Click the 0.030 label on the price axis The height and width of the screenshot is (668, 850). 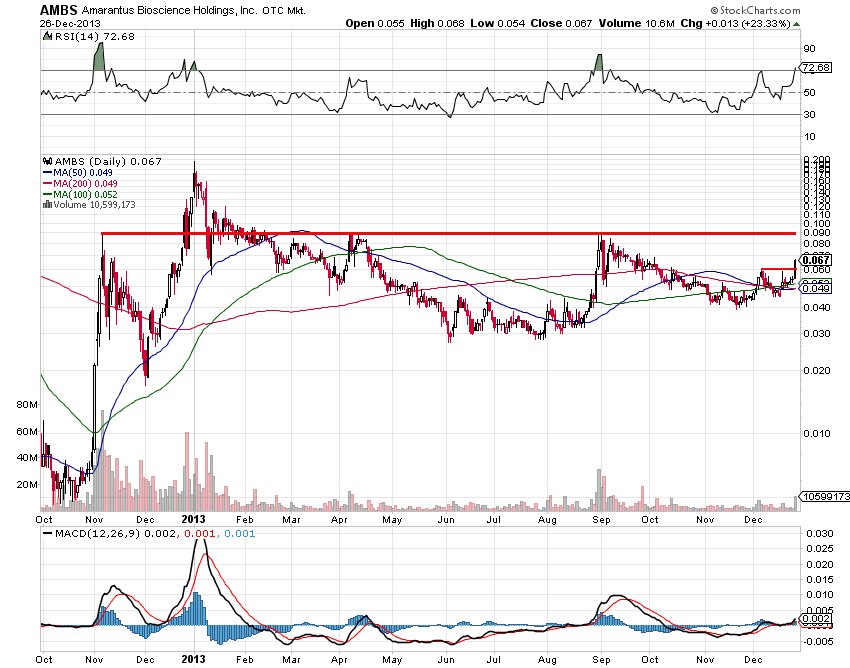[816, 333]
